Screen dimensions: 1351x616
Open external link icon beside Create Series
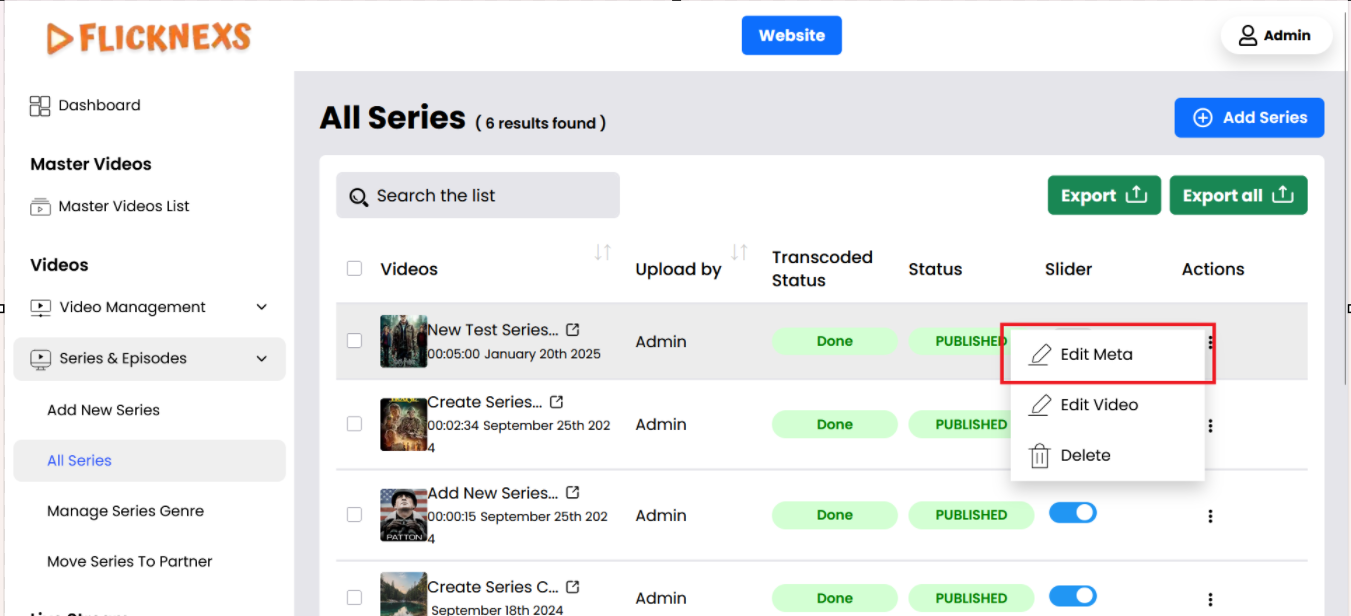tap(557, 402)
